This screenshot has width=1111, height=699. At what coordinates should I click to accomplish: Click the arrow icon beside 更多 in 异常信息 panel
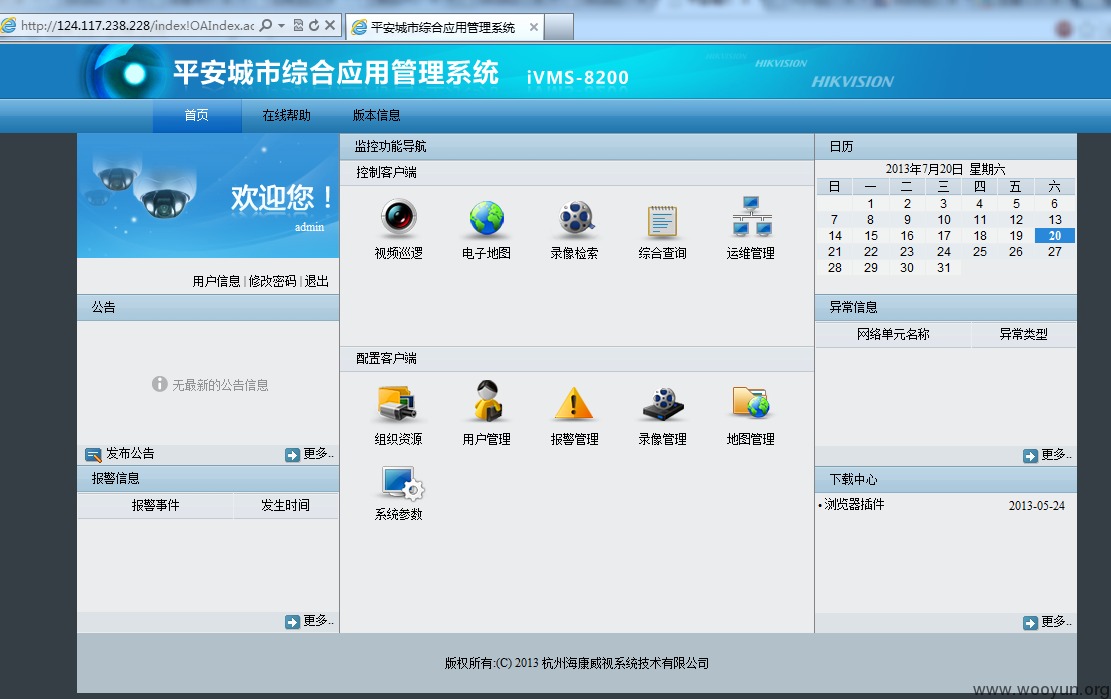point(1030,456)
